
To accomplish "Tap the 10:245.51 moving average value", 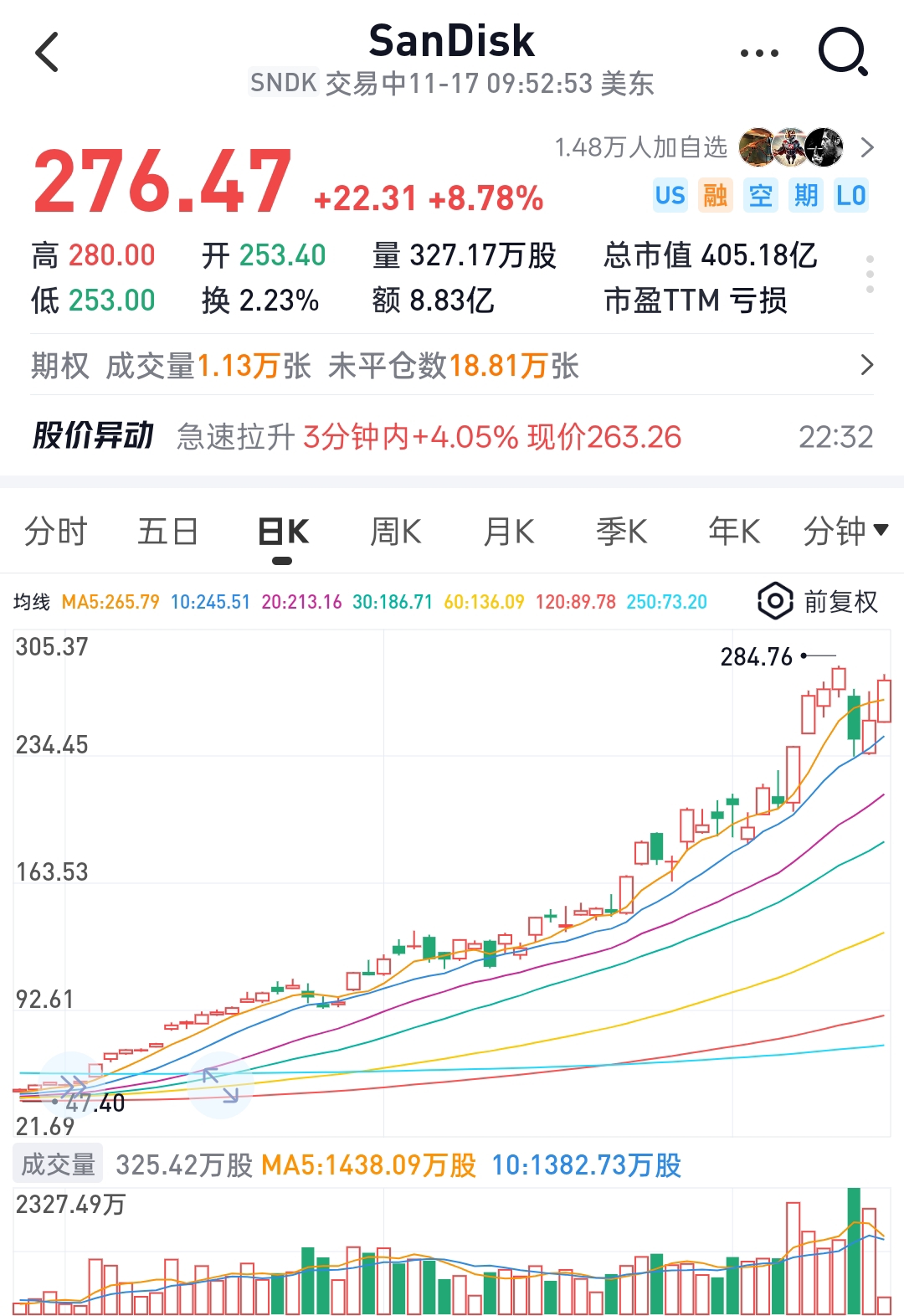I will [x=210, y=602].
